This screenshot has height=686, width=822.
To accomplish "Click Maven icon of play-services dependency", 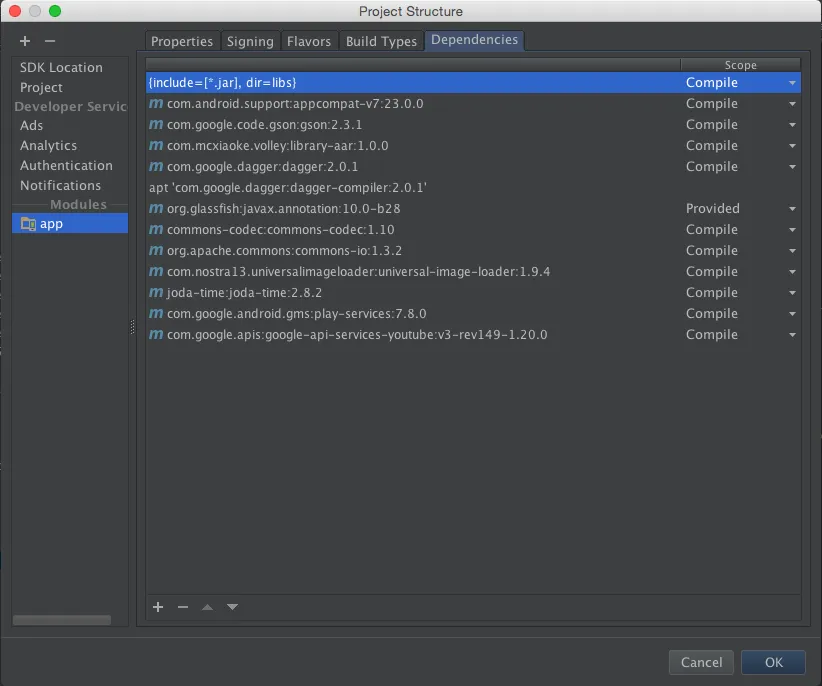I will point(156,313).
